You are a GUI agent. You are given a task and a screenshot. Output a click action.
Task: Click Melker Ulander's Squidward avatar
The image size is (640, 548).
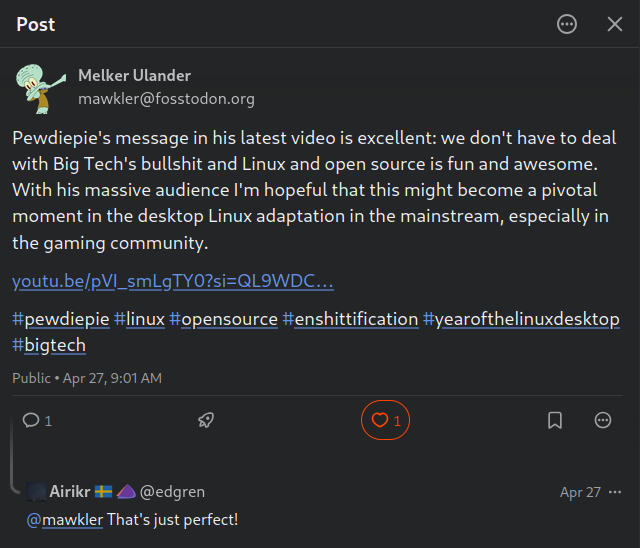point(41,89)
